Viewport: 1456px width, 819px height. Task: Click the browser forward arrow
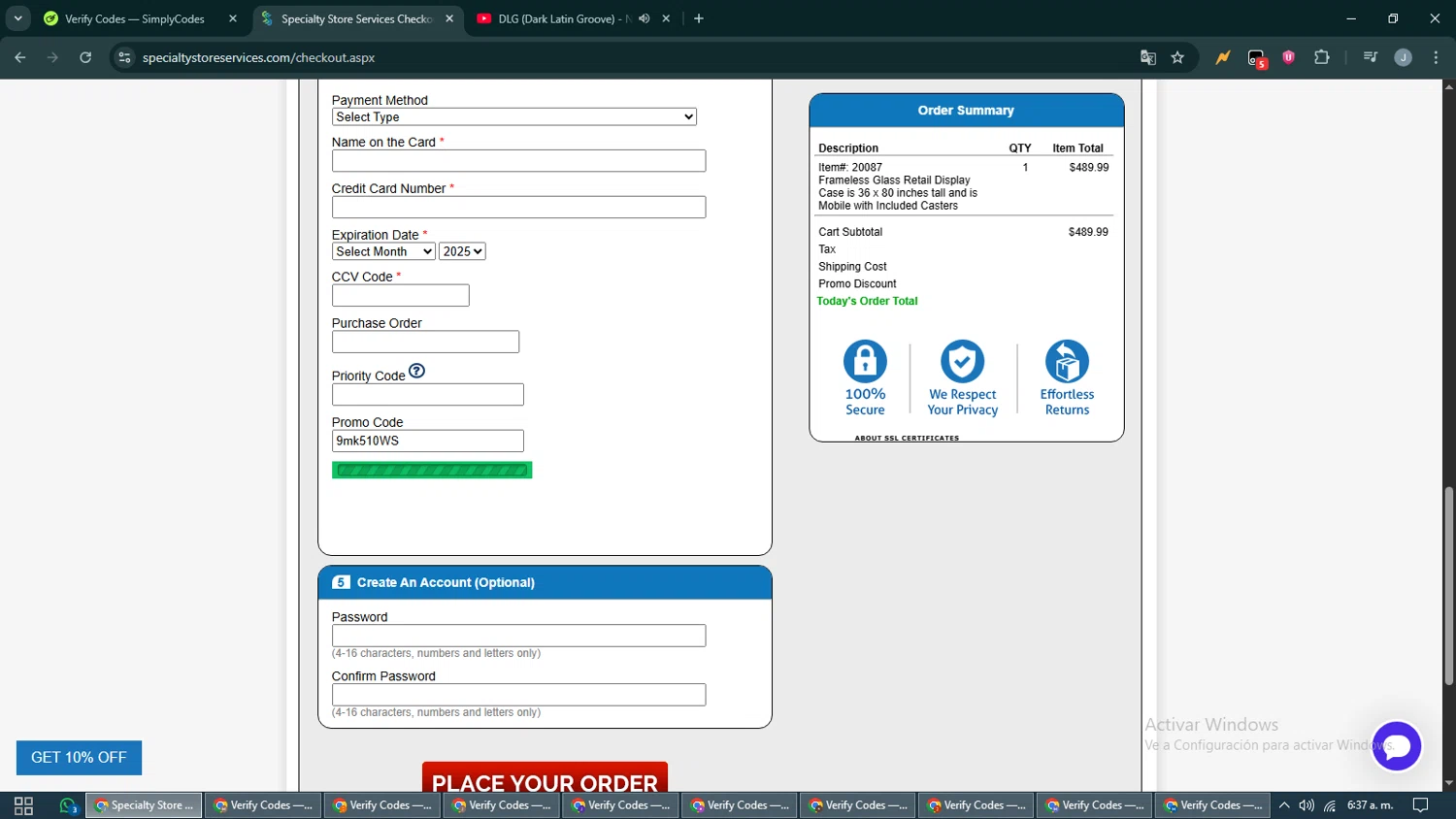click(x=53, y=57)
